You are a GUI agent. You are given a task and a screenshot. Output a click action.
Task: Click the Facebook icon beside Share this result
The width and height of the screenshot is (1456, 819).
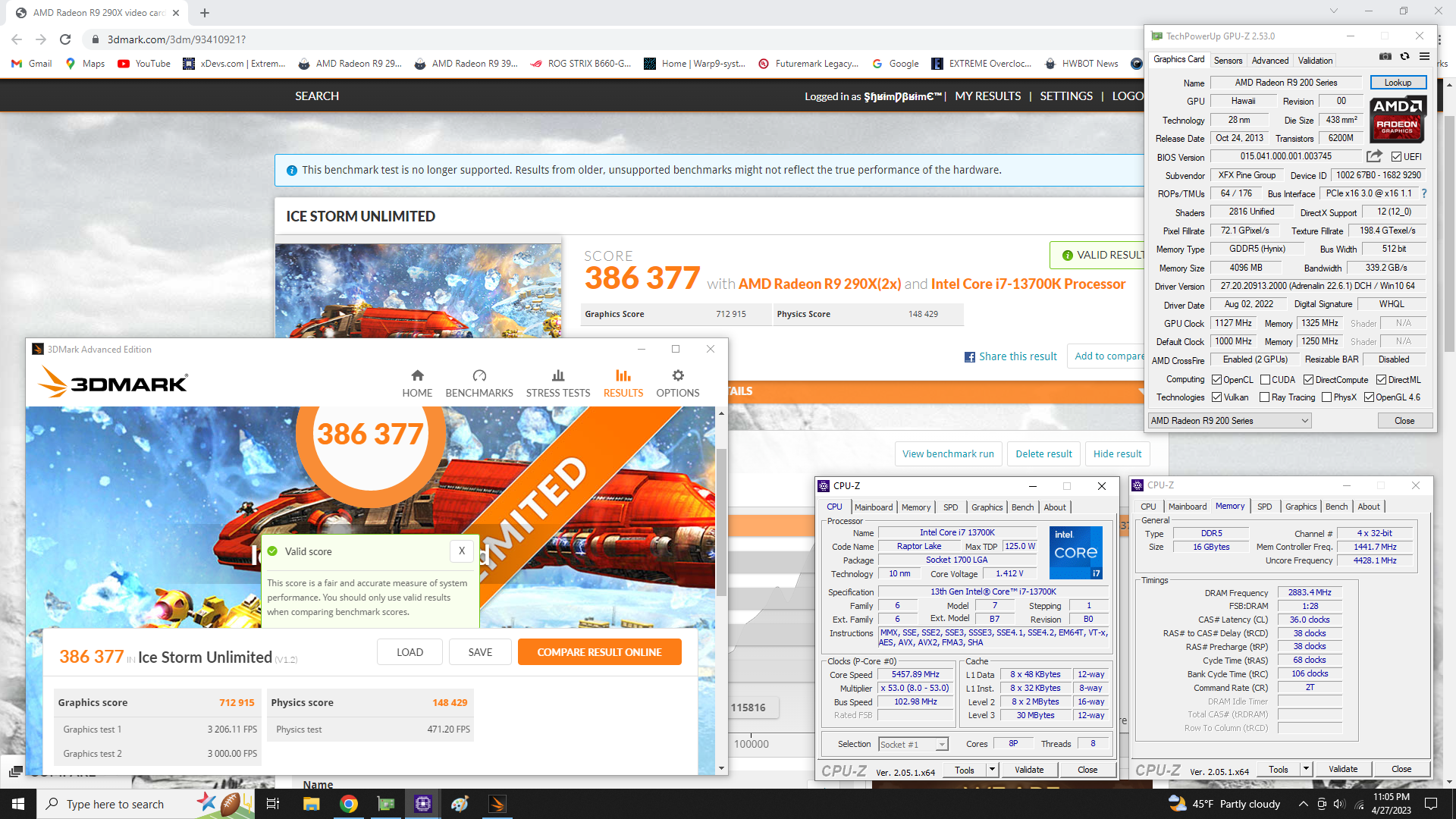point(969,357)
